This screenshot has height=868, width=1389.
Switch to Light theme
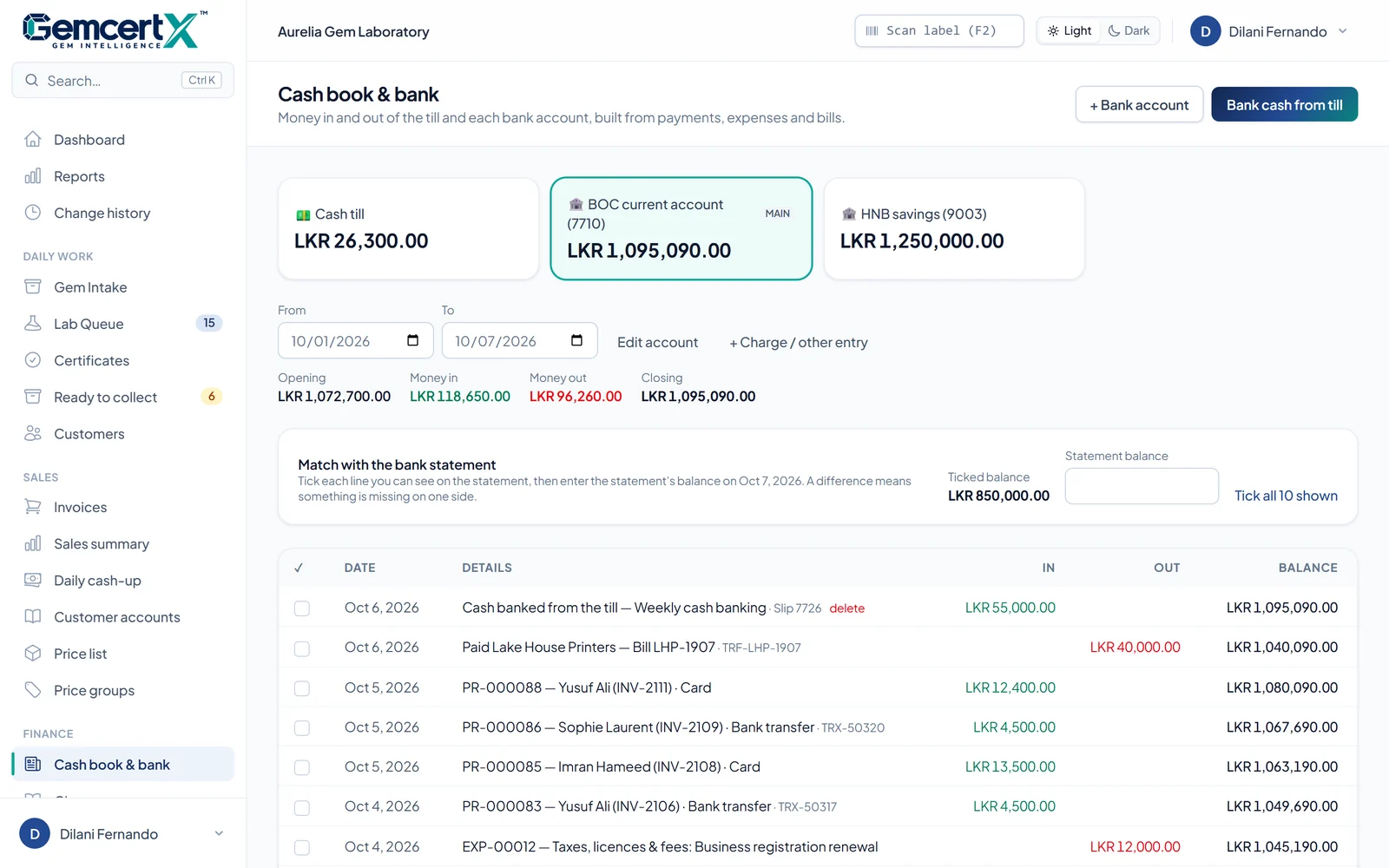1069,30
